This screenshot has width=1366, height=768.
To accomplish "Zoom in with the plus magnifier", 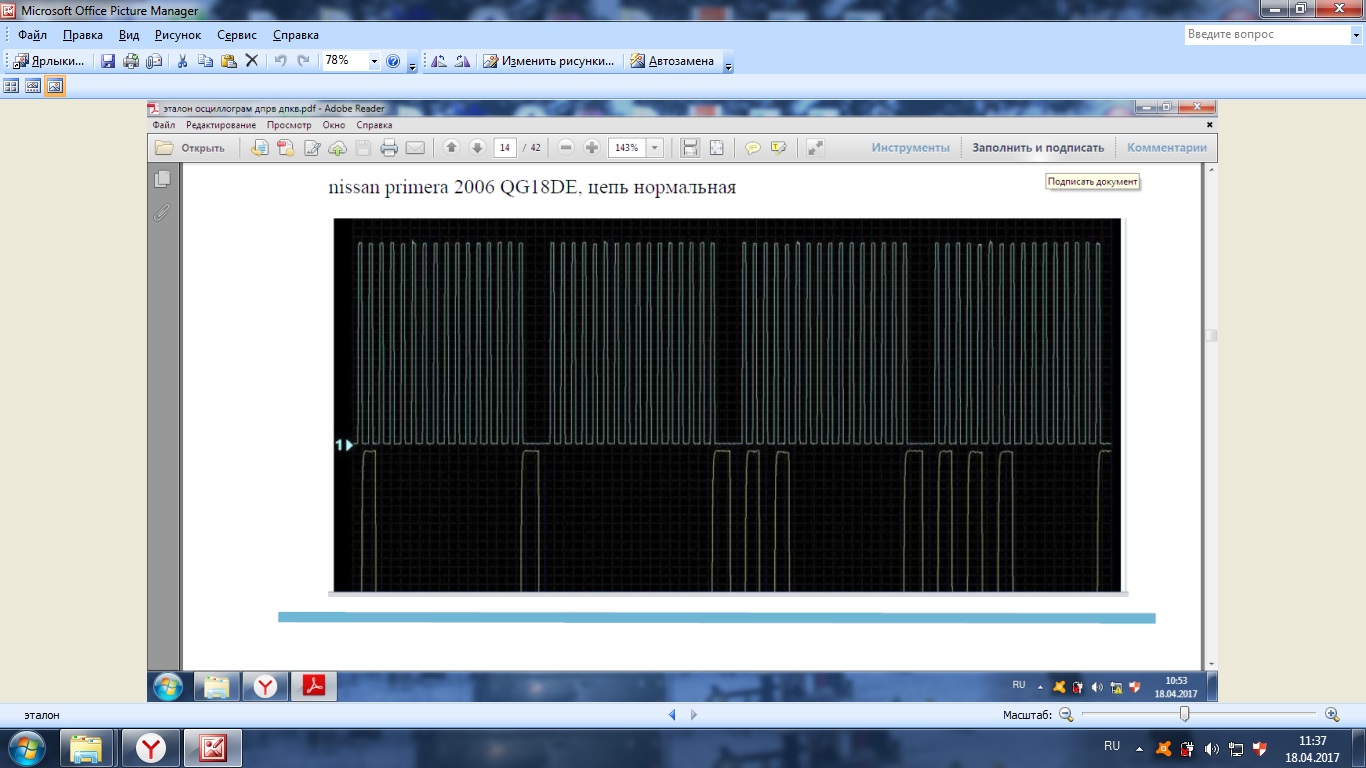I will [1332, 714].
